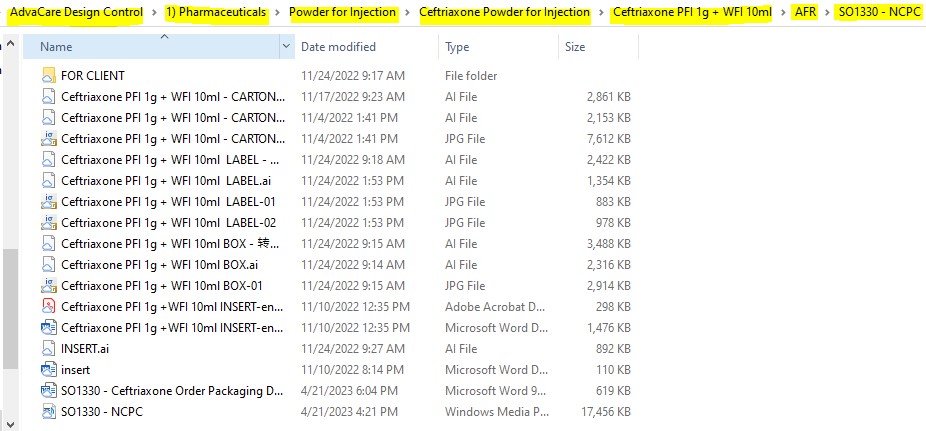
Task: Click the JPG icon next to LABEL-02
Action: tap(48, 223)
